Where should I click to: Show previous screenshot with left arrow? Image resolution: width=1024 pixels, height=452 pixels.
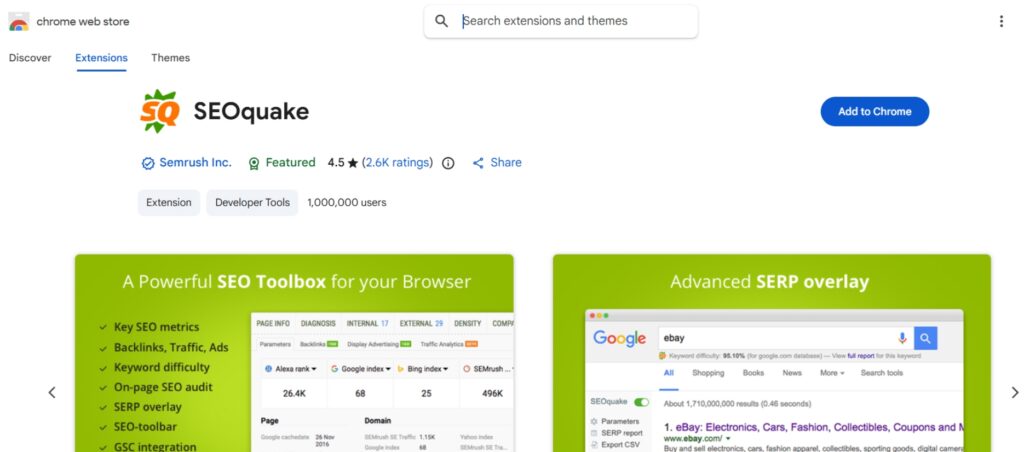[52, 393]
